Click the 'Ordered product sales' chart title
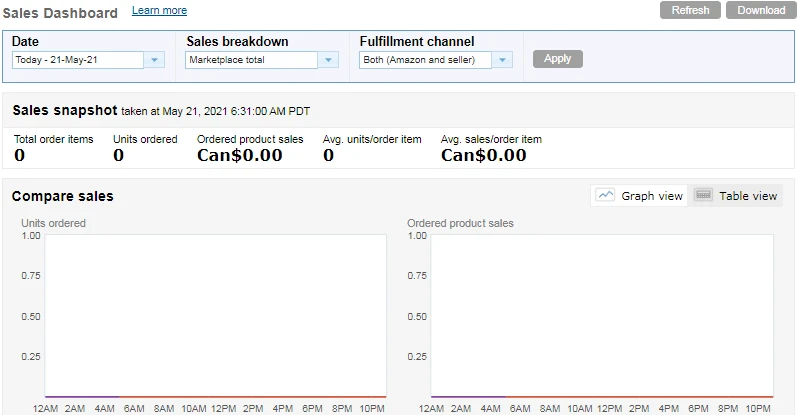The image size is (799, 415). click(460, 223)
